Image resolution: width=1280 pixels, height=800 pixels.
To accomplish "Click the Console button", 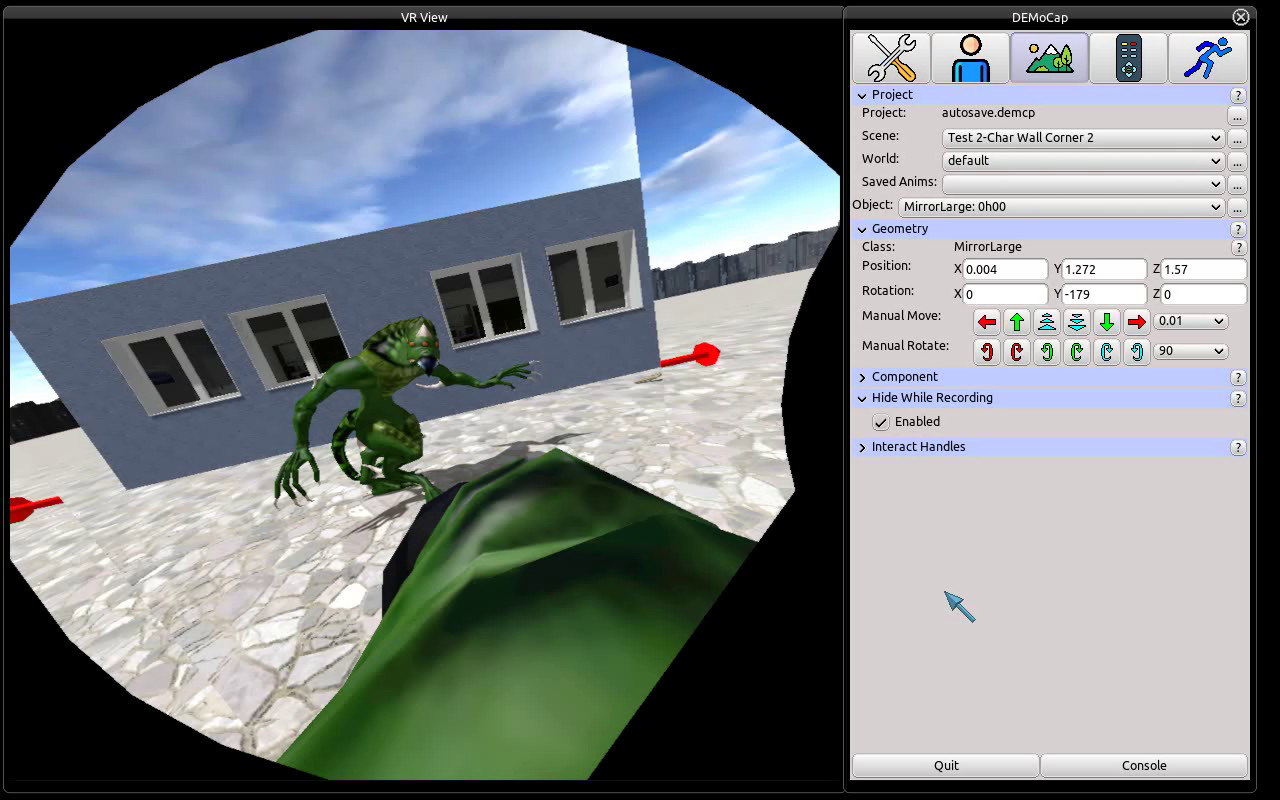I will [1143, 765].
